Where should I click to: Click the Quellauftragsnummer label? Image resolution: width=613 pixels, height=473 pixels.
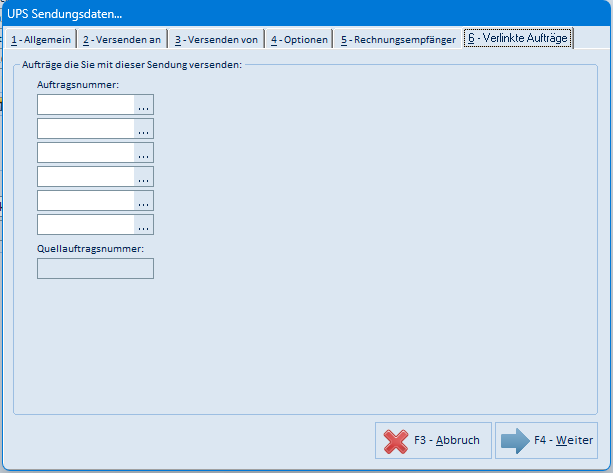click(x=90, y=249)
